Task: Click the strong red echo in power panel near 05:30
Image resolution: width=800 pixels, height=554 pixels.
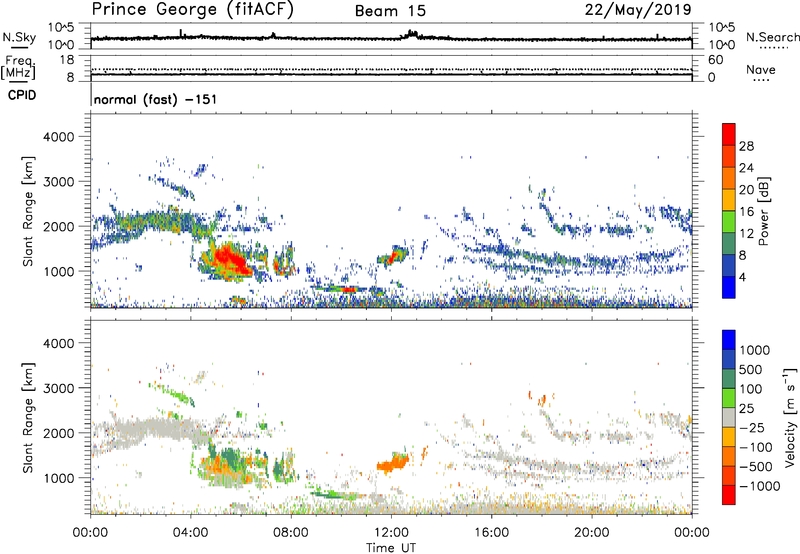Action: point(230,259)
